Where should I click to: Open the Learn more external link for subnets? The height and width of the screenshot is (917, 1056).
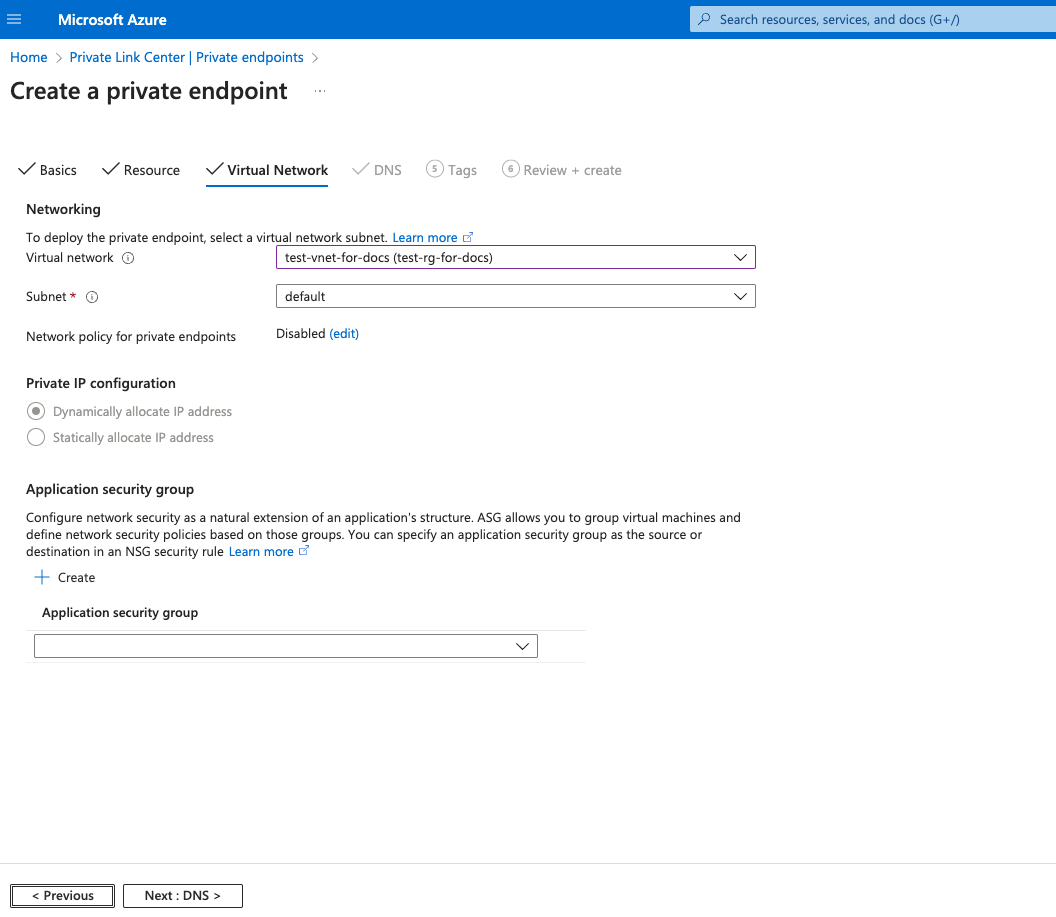[425, 237]
